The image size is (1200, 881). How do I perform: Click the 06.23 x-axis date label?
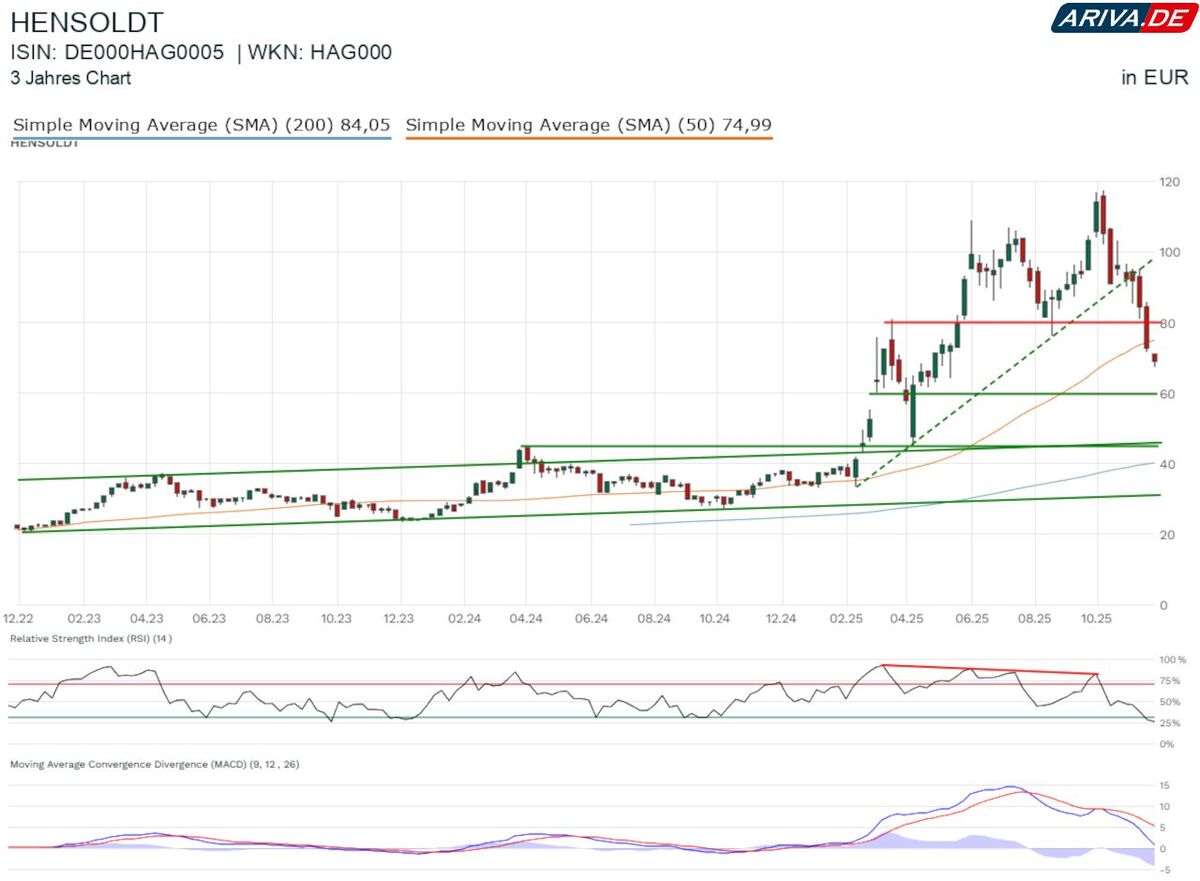pos(210,619)
